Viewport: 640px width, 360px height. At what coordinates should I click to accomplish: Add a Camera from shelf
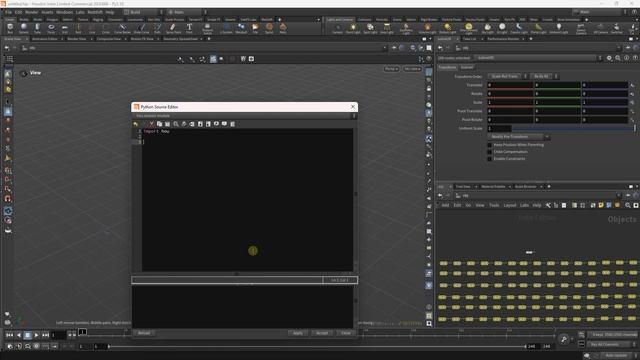(337, 28)
